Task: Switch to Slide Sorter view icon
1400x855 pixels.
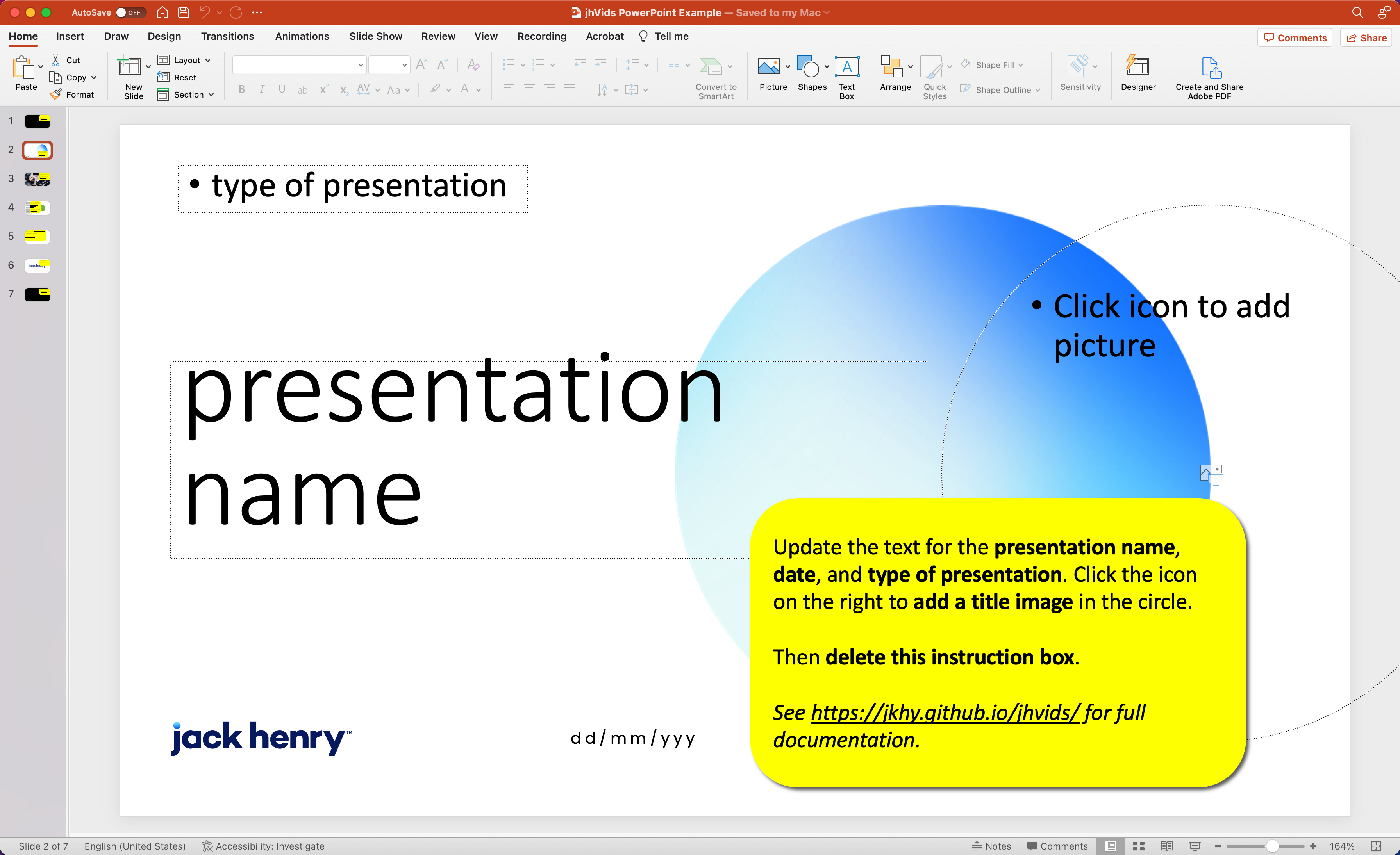Action: 1138,846
